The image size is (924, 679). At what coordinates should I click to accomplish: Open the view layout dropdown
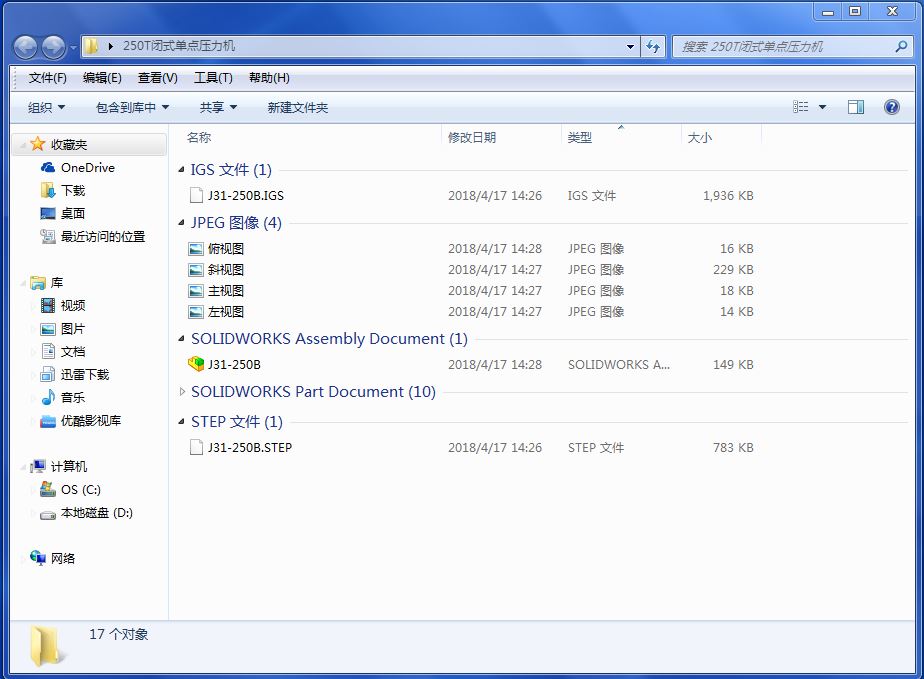tap(820, 107)
